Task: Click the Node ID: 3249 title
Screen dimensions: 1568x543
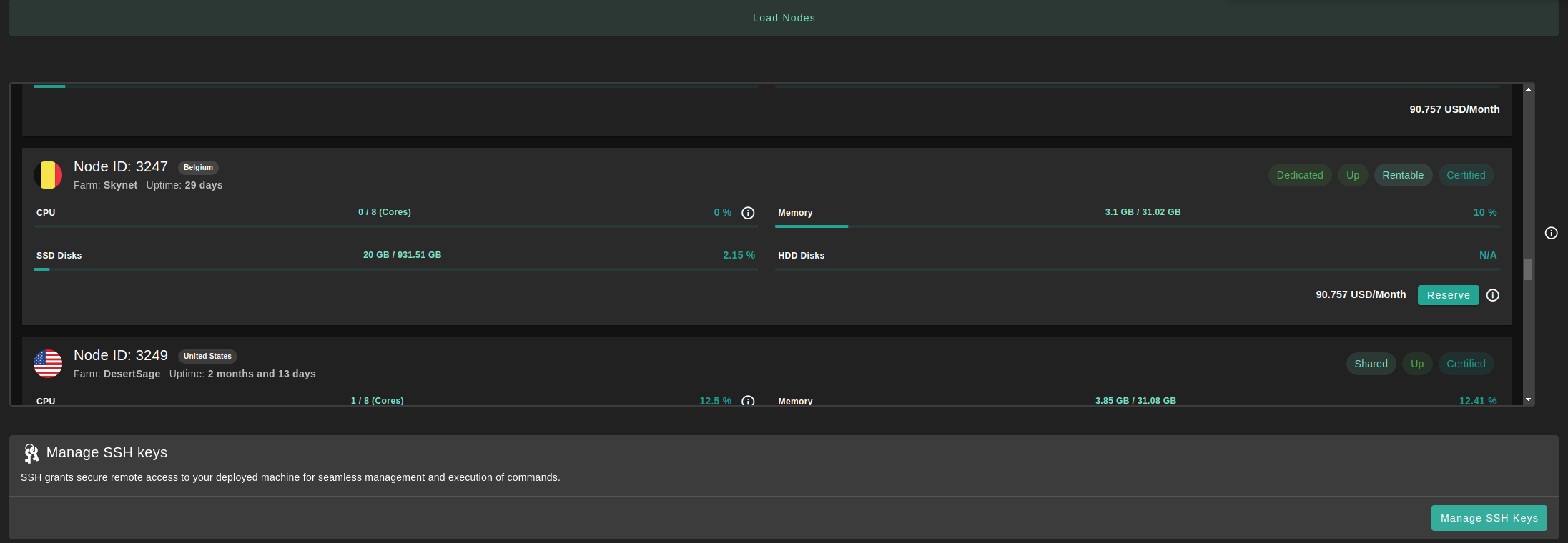Action: point(121,355)
